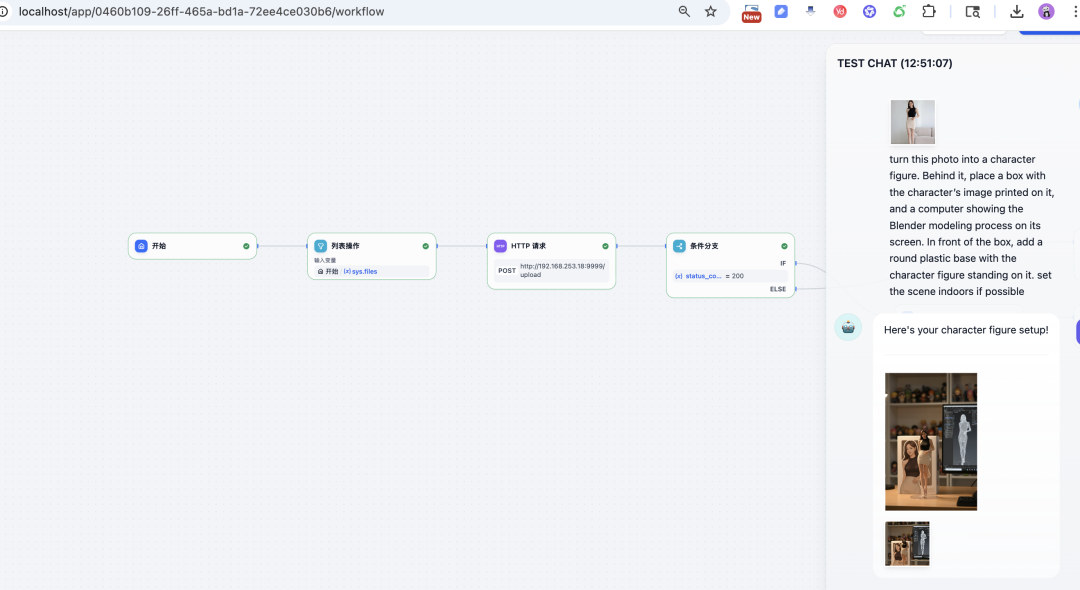Click the uploaded photo in chat message
Screen dimensions: 1080x590
(912, 121)
